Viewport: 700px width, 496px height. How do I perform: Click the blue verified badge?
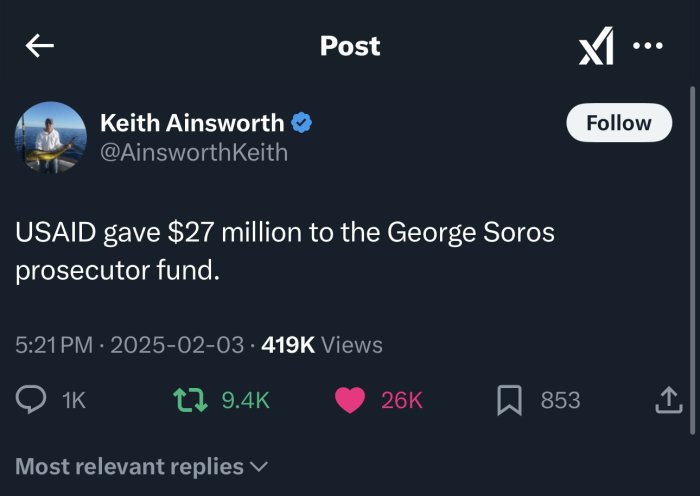coord(302,123)
